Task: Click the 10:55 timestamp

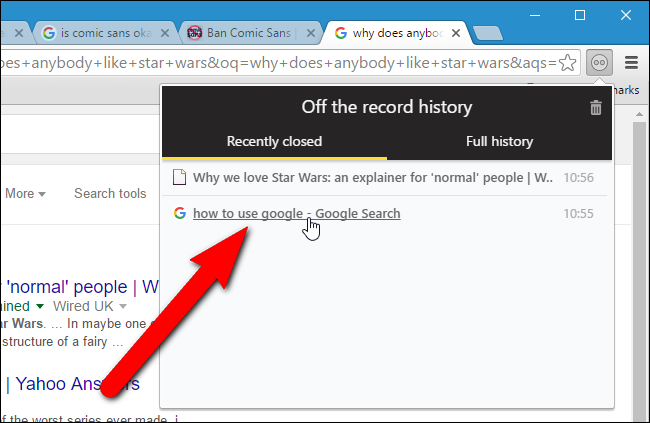Action: click(578, 214)
